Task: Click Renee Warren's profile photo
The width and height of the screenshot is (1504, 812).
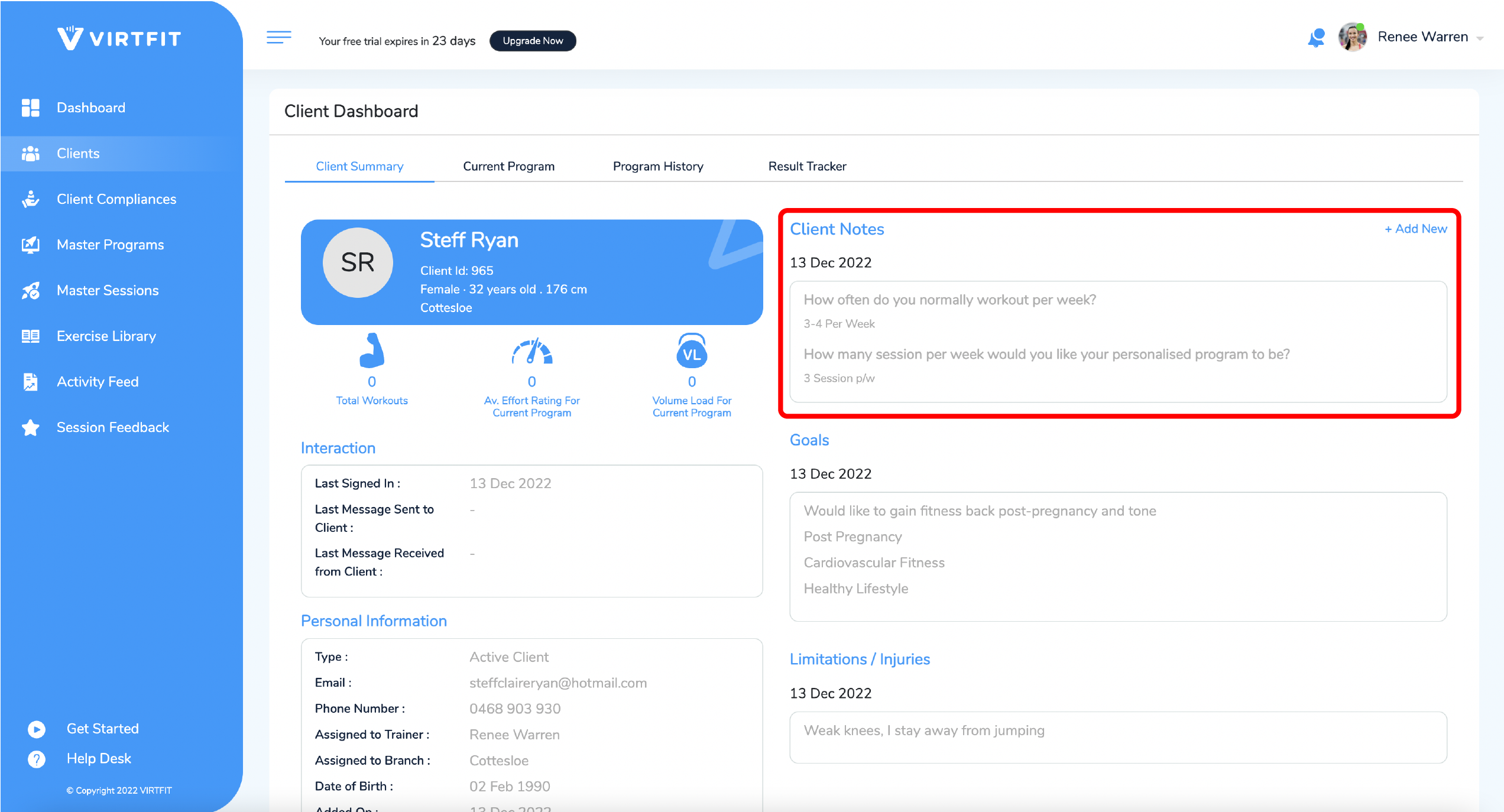Action: (1353, 37)
